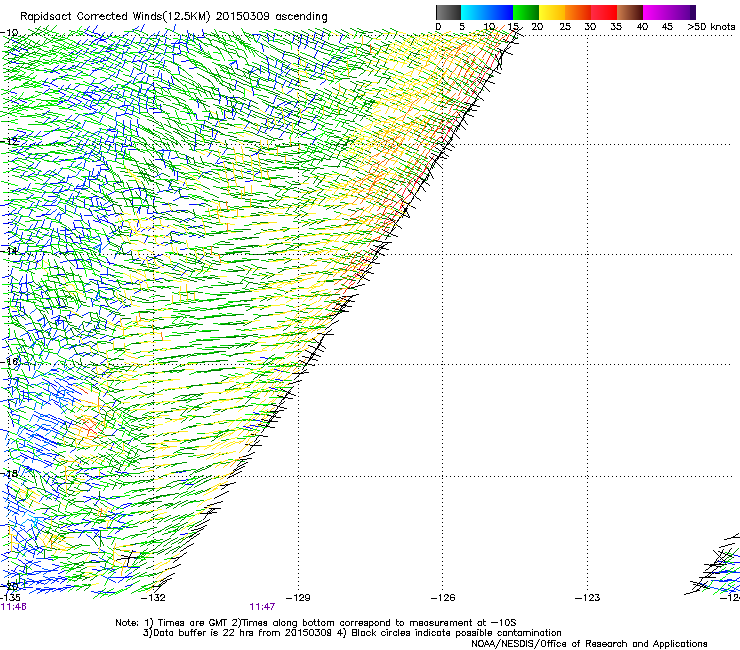
Task: Click the magenta 40-45 knots color band
Action: click(x=656, y=12)
